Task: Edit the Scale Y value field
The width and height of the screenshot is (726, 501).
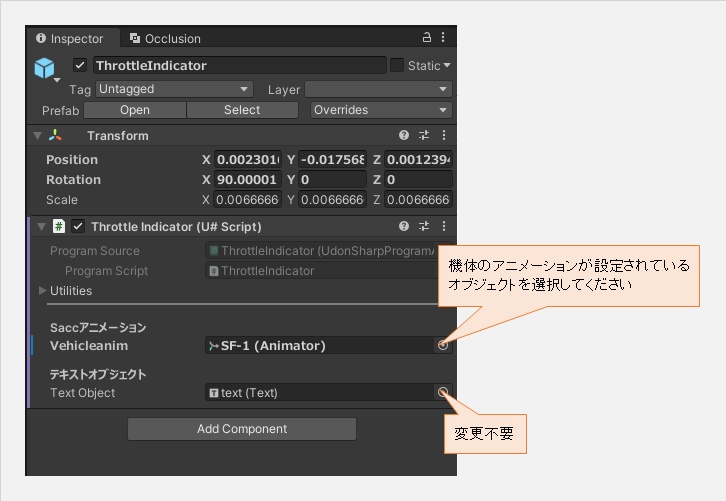Action: point(332,200)
